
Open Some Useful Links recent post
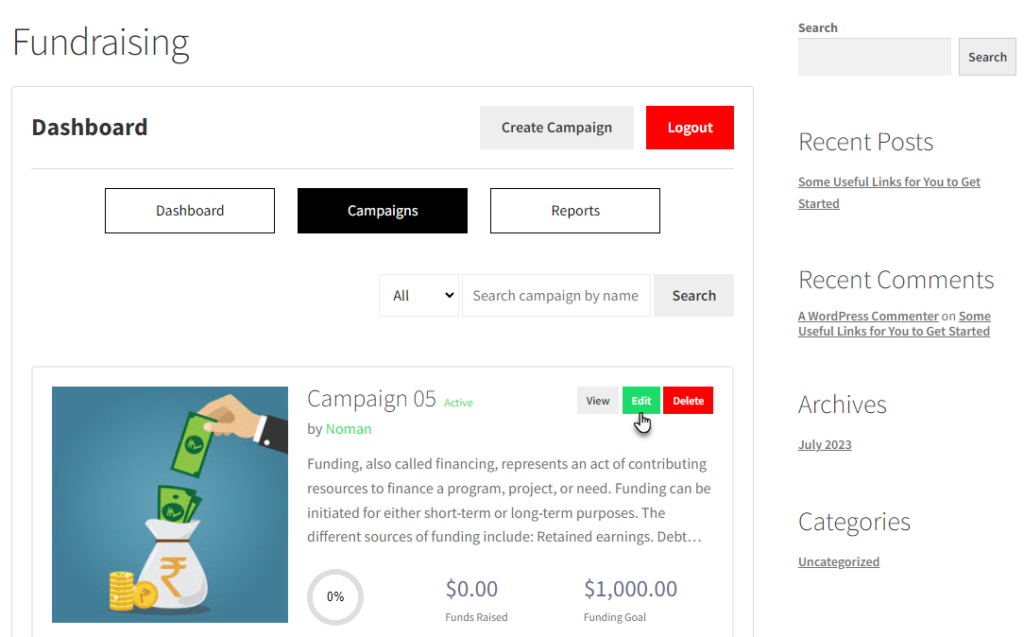[889, 192]
